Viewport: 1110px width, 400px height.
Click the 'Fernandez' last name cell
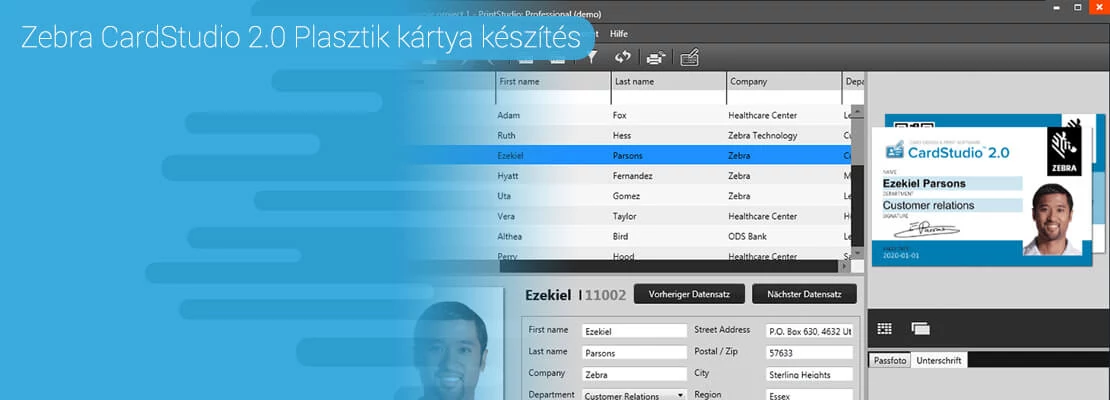click(633, 176)
